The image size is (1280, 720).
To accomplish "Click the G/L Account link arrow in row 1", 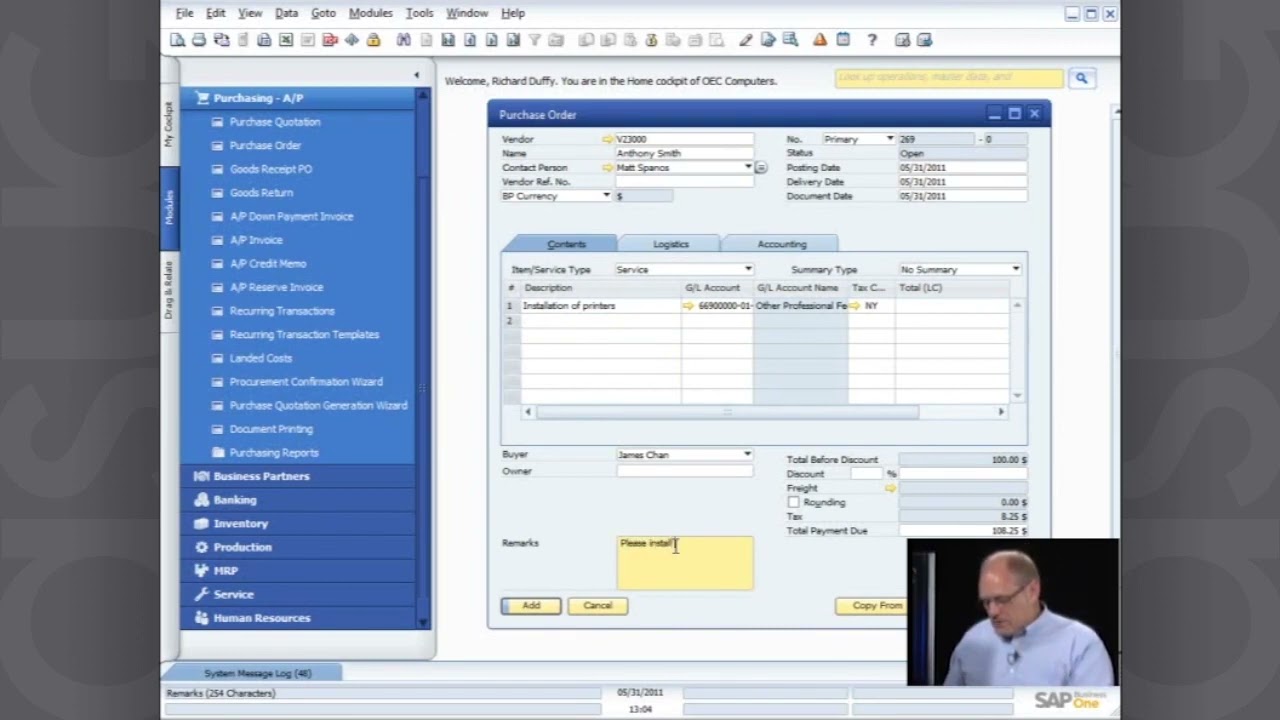I will [x=688, y=306].
